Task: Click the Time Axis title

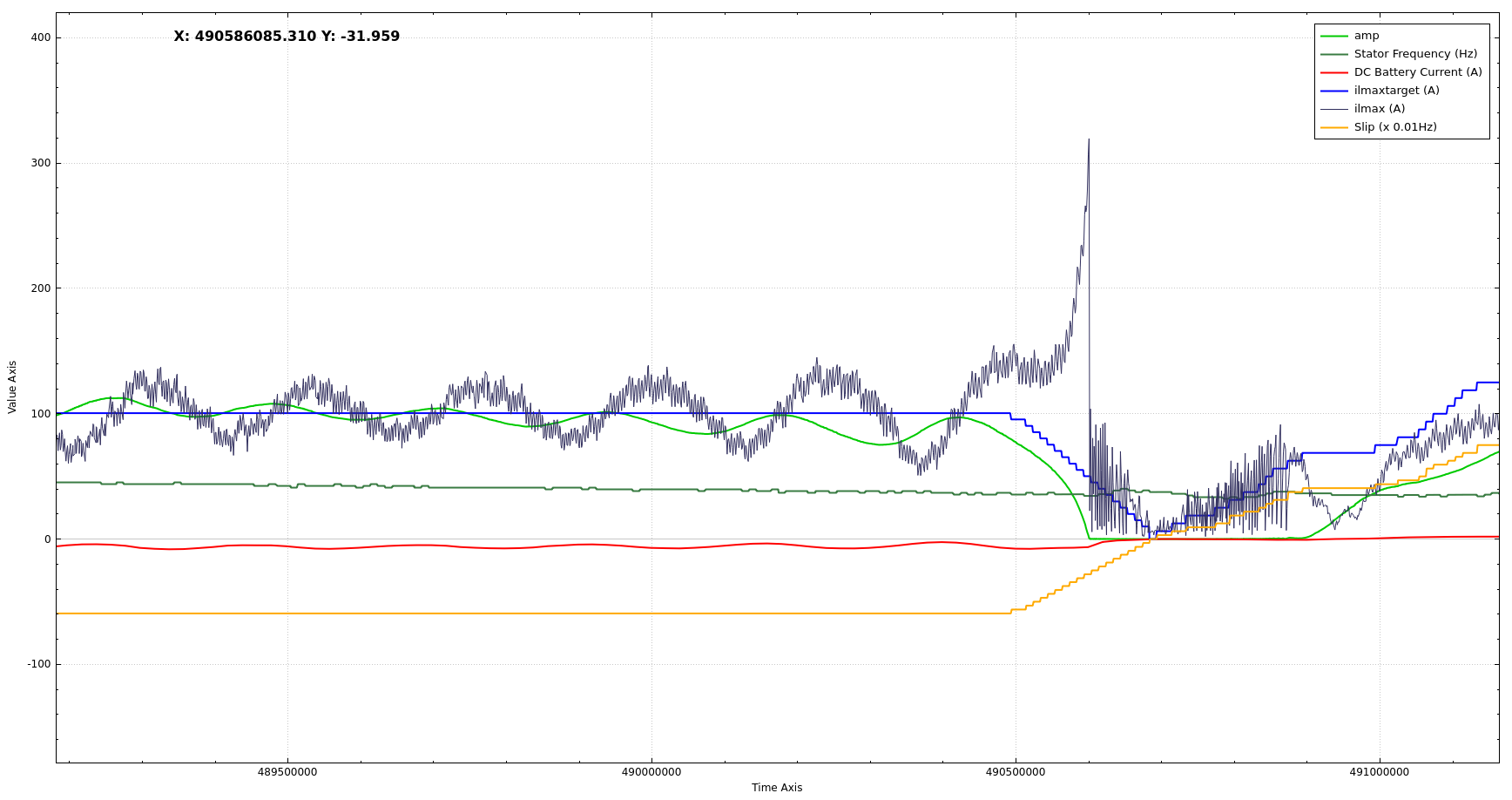Action: 777,788
